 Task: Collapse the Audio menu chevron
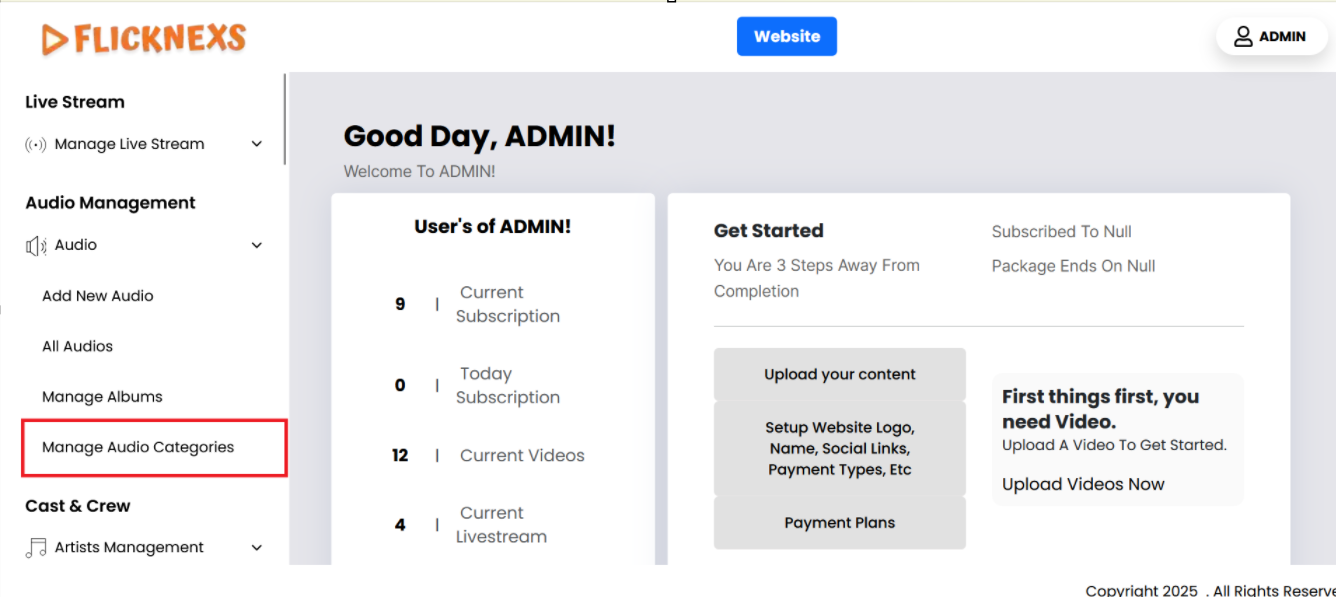[257, 245]
